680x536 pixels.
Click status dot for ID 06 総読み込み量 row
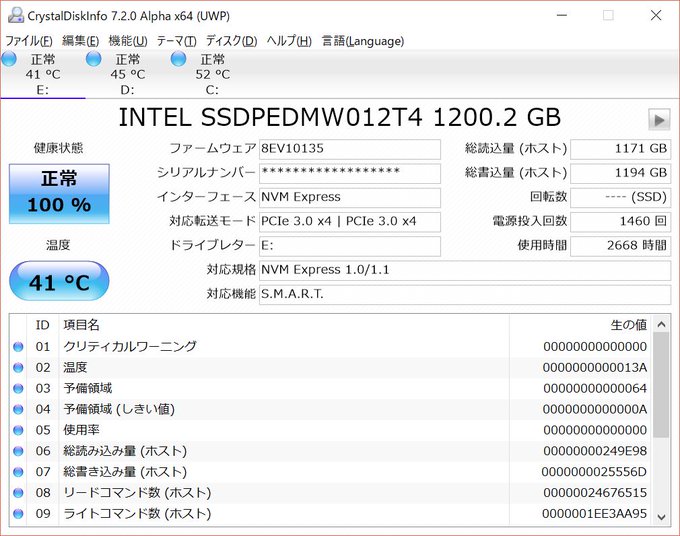(x=18, y=451)
